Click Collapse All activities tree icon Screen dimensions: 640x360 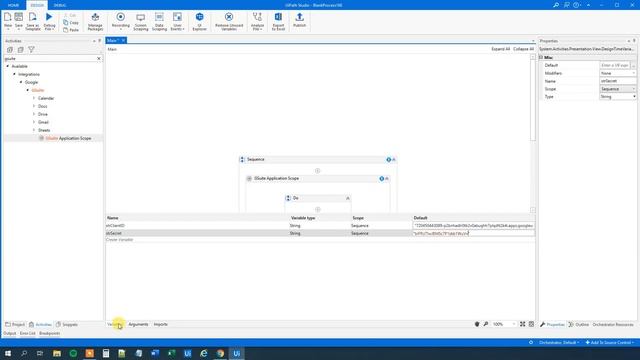[x=20, y=50]
